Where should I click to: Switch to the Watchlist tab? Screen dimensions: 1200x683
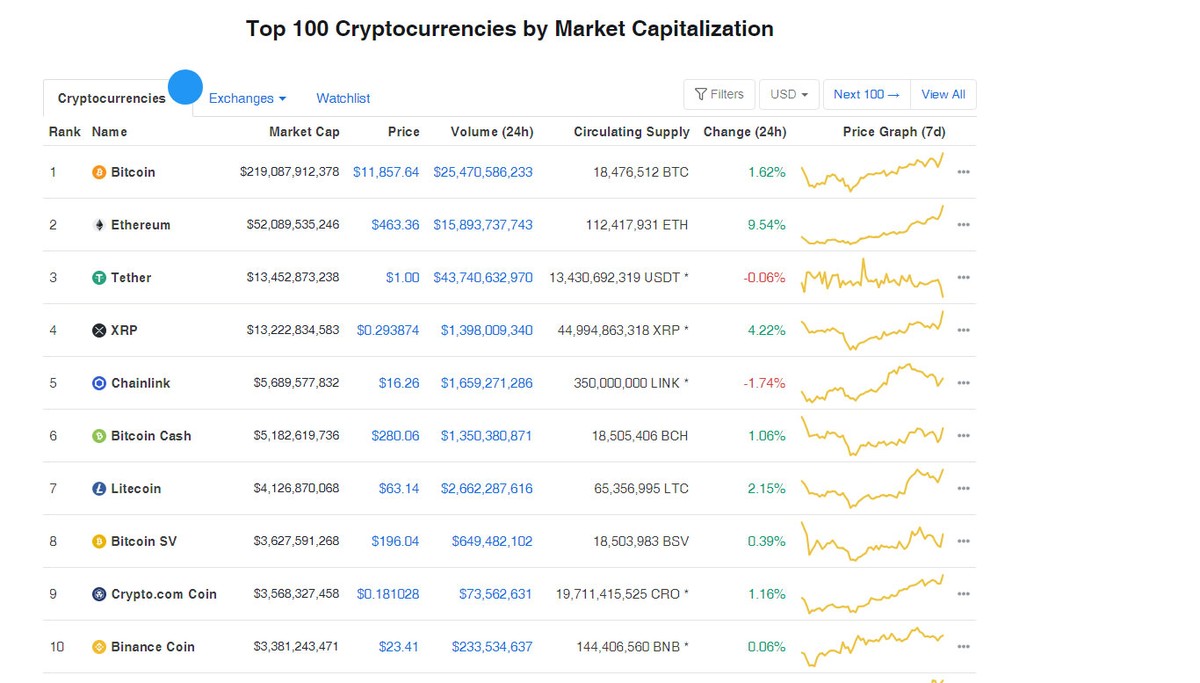point(342,98)
